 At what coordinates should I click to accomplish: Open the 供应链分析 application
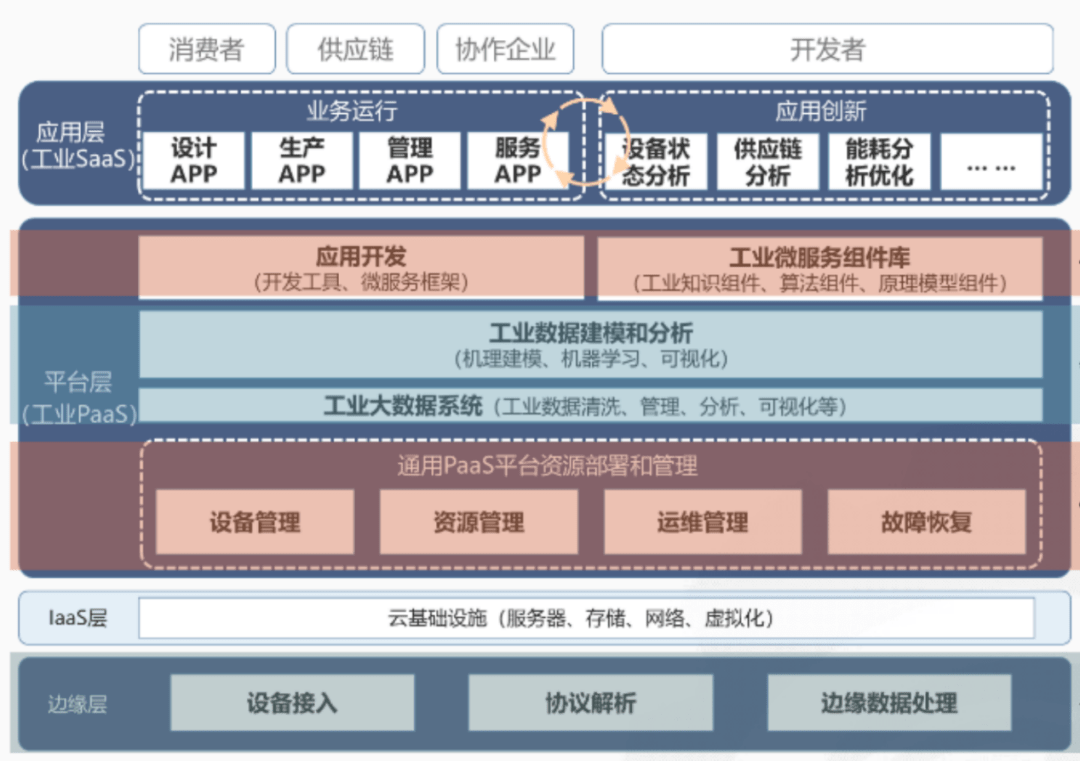pyautogui.click(x=768, y=161)
